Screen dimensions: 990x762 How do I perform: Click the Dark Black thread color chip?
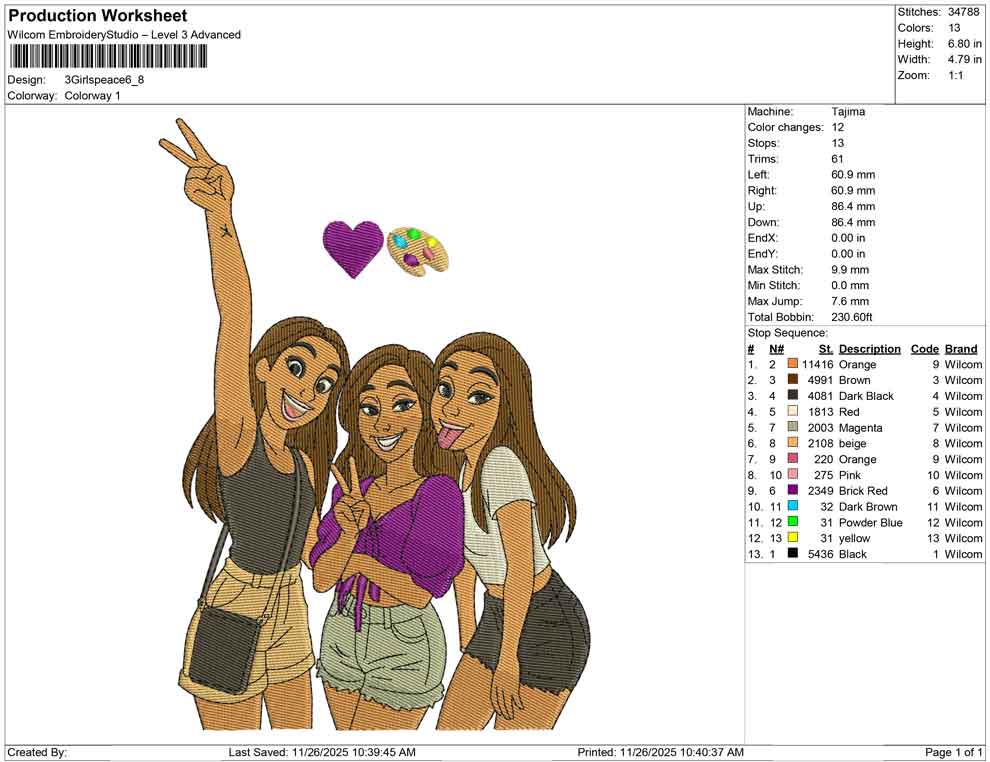pyautogui.click(x=792, y=396)
